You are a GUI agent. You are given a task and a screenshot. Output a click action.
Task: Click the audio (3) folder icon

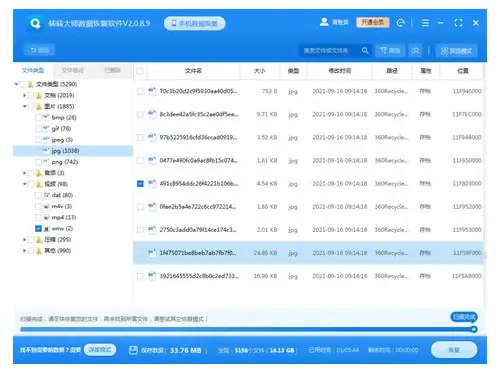point(39,173)
